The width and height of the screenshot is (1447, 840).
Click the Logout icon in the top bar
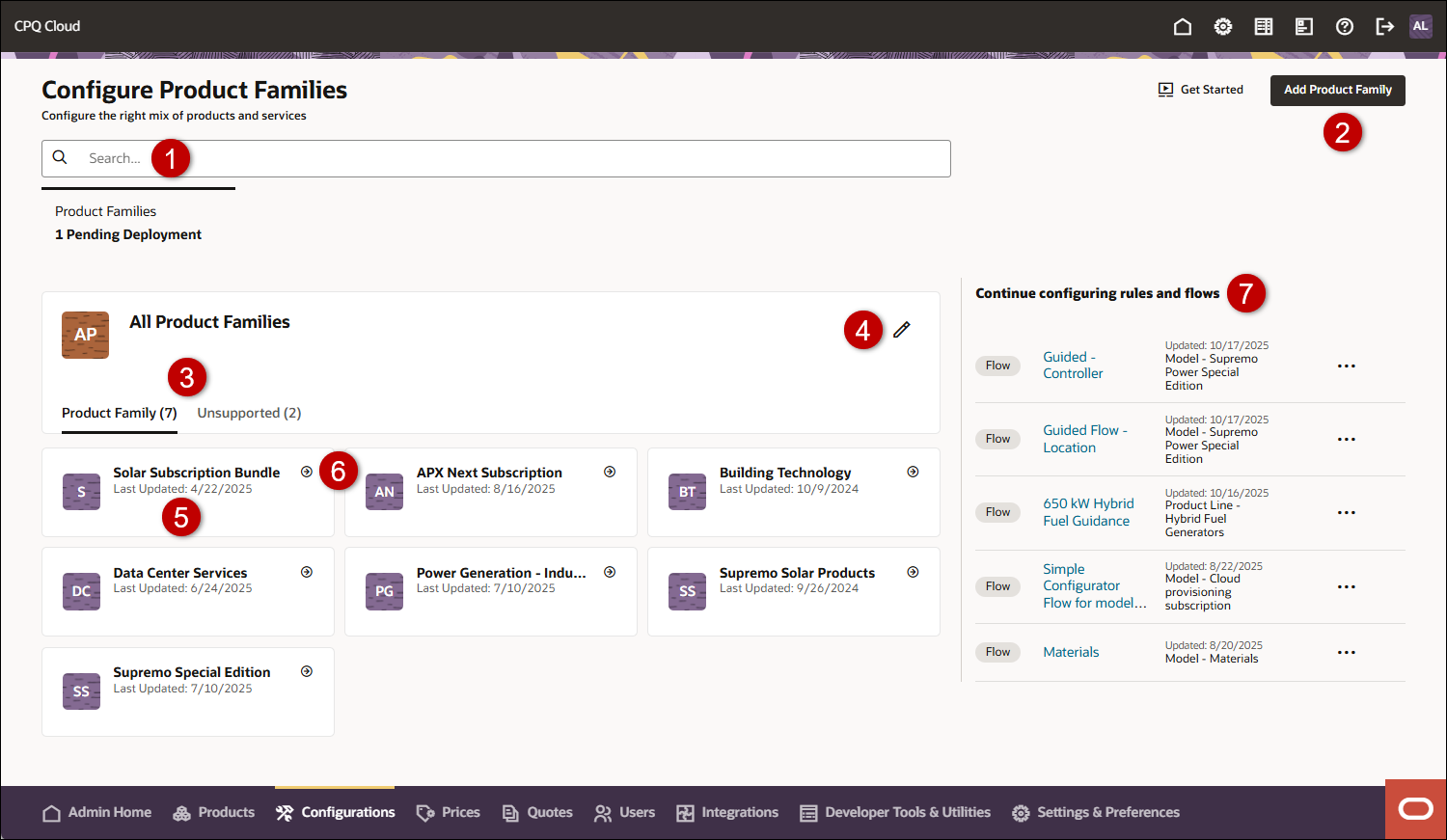pyautogui.click(x=1384, y=26)
